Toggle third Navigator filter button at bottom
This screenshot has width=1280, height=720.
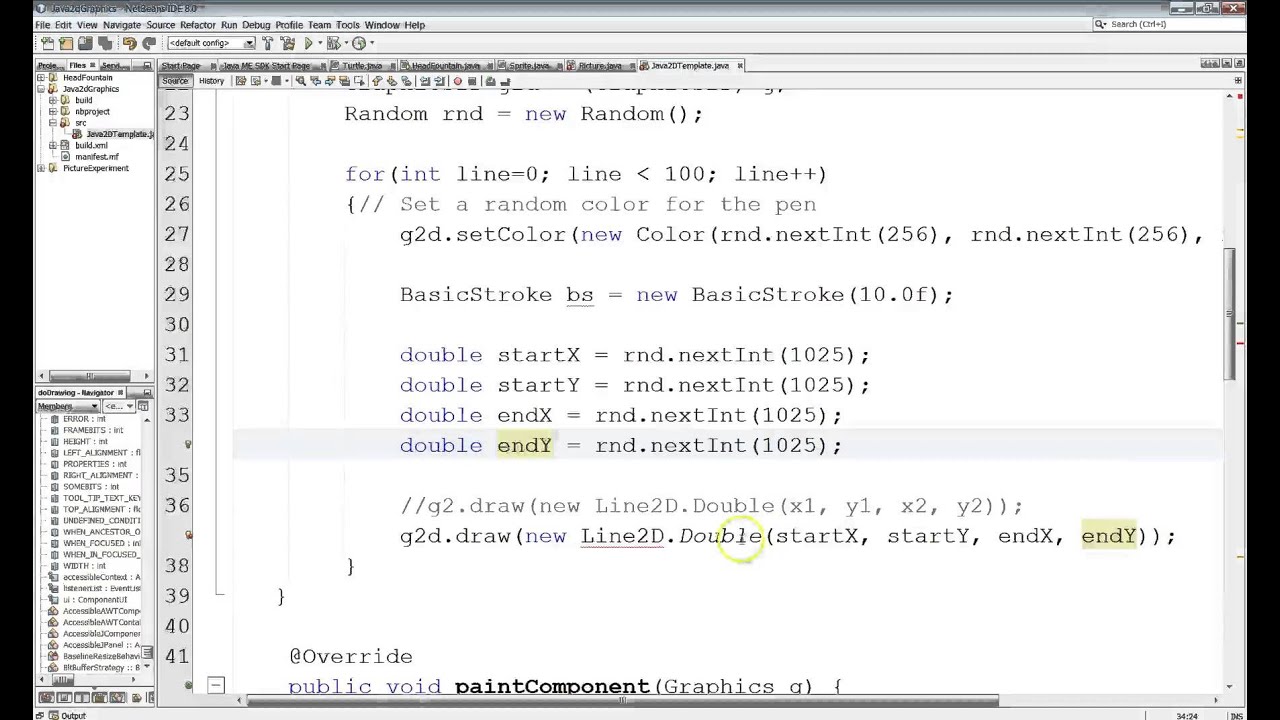pos(82,697)
